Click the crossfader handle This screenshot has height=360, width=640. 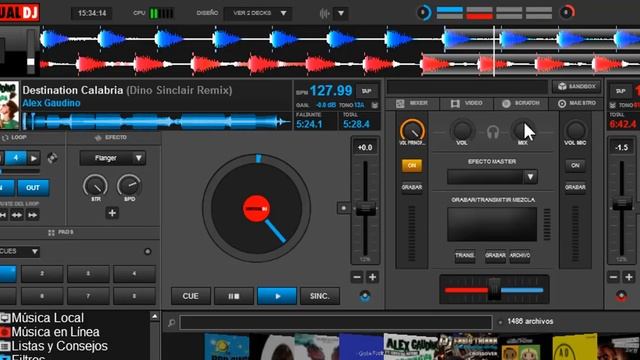(494, 289)
